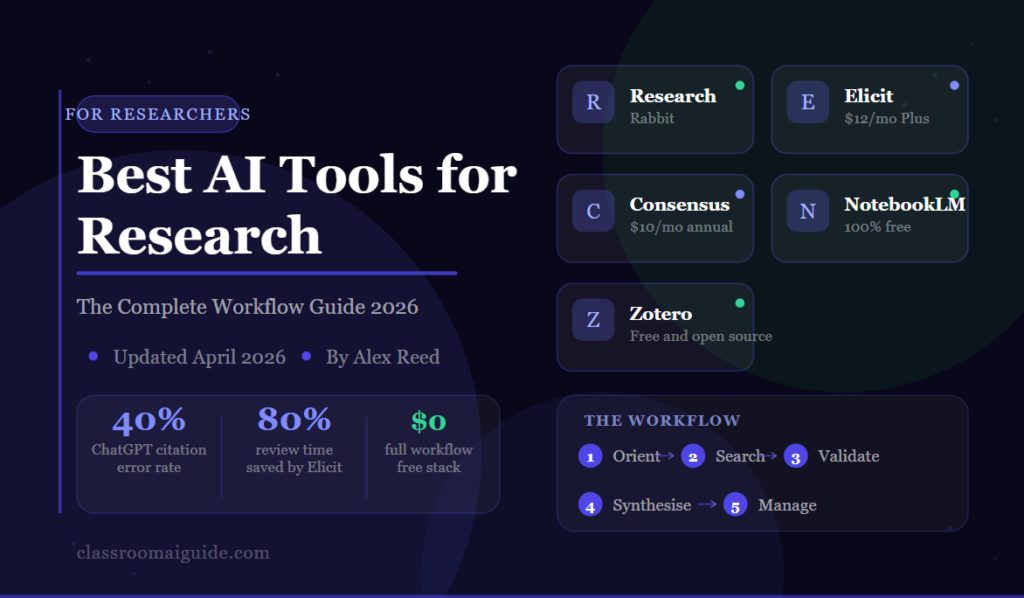This screenshot has width=1024, height=598.
Task: Click the '$12/mo Plus' price text
Action: pyautogui.click(x=886, y=118)
